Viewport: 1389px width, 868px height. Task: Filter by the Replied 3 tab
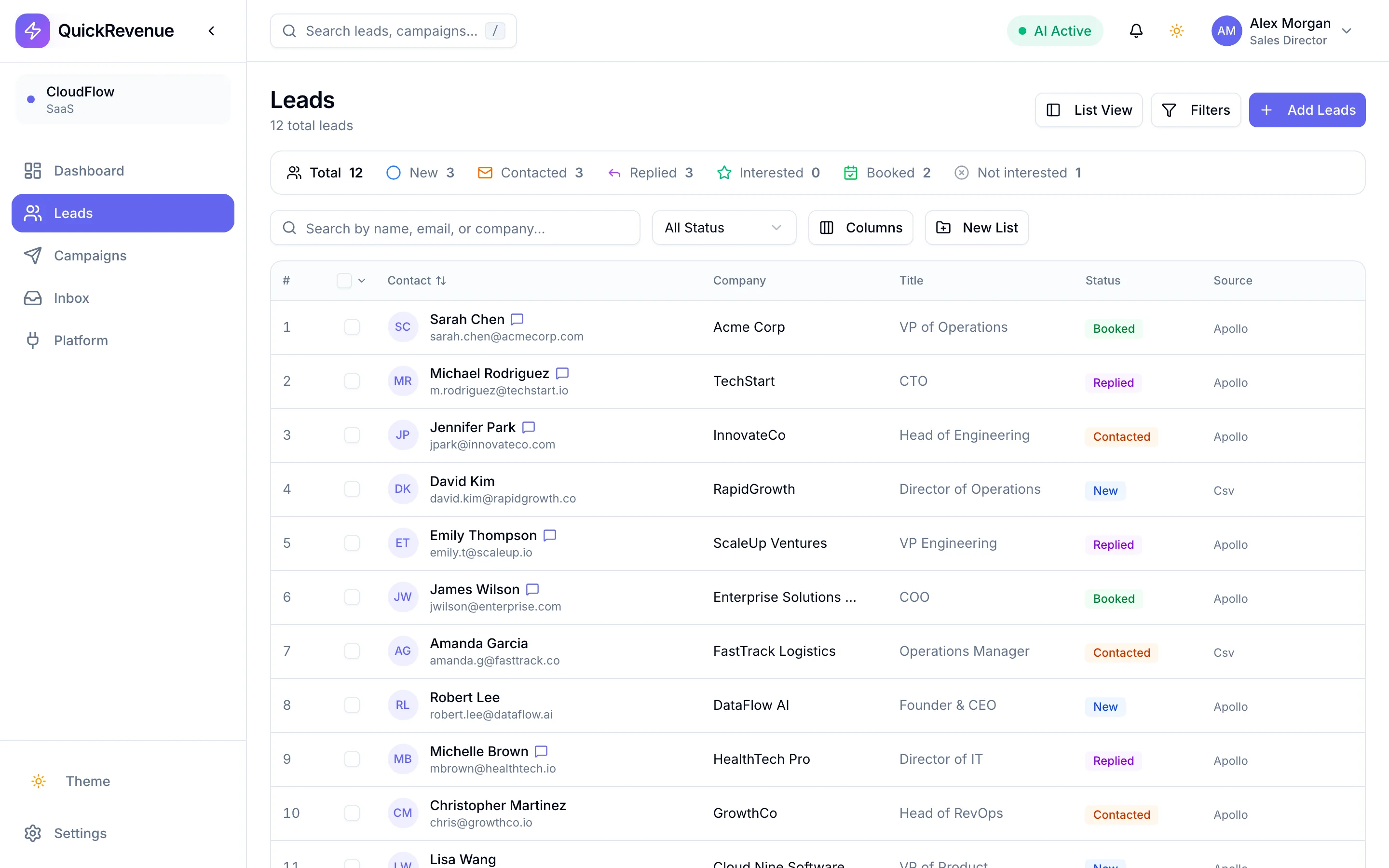pos(650,173)
